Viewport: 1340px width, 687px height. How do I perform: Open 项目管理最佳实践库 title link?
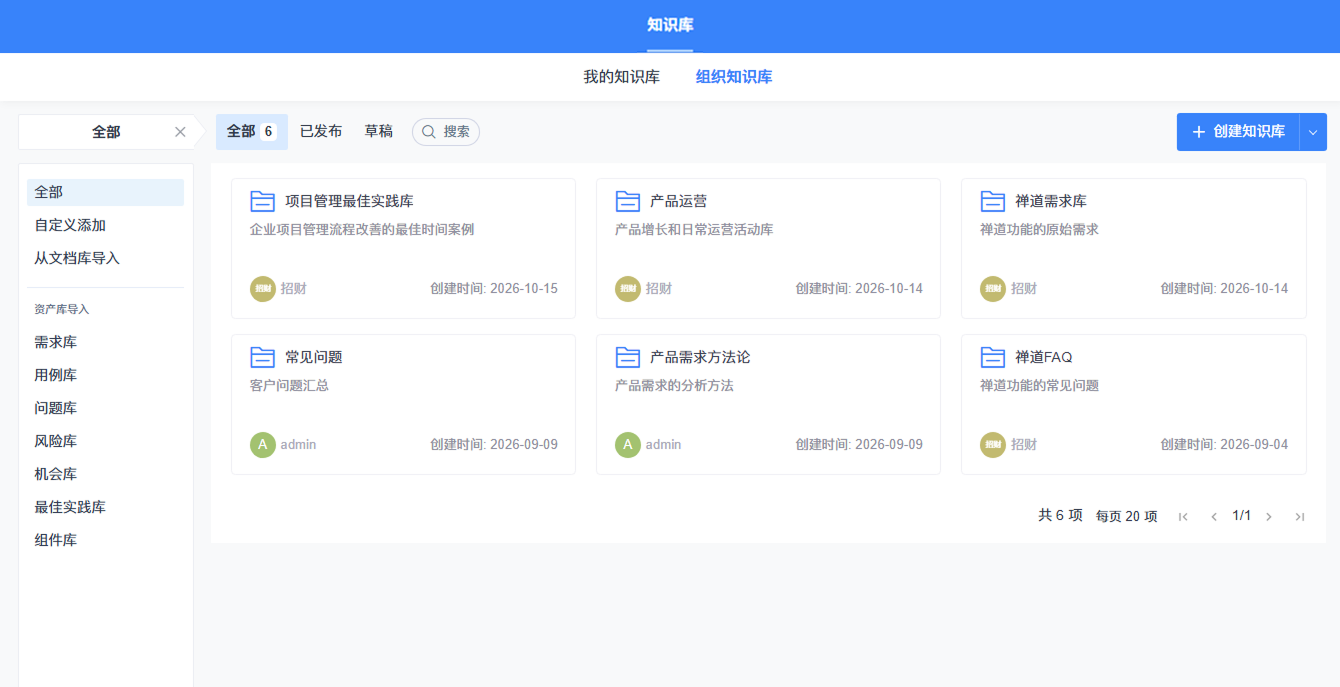click(349, 201)
